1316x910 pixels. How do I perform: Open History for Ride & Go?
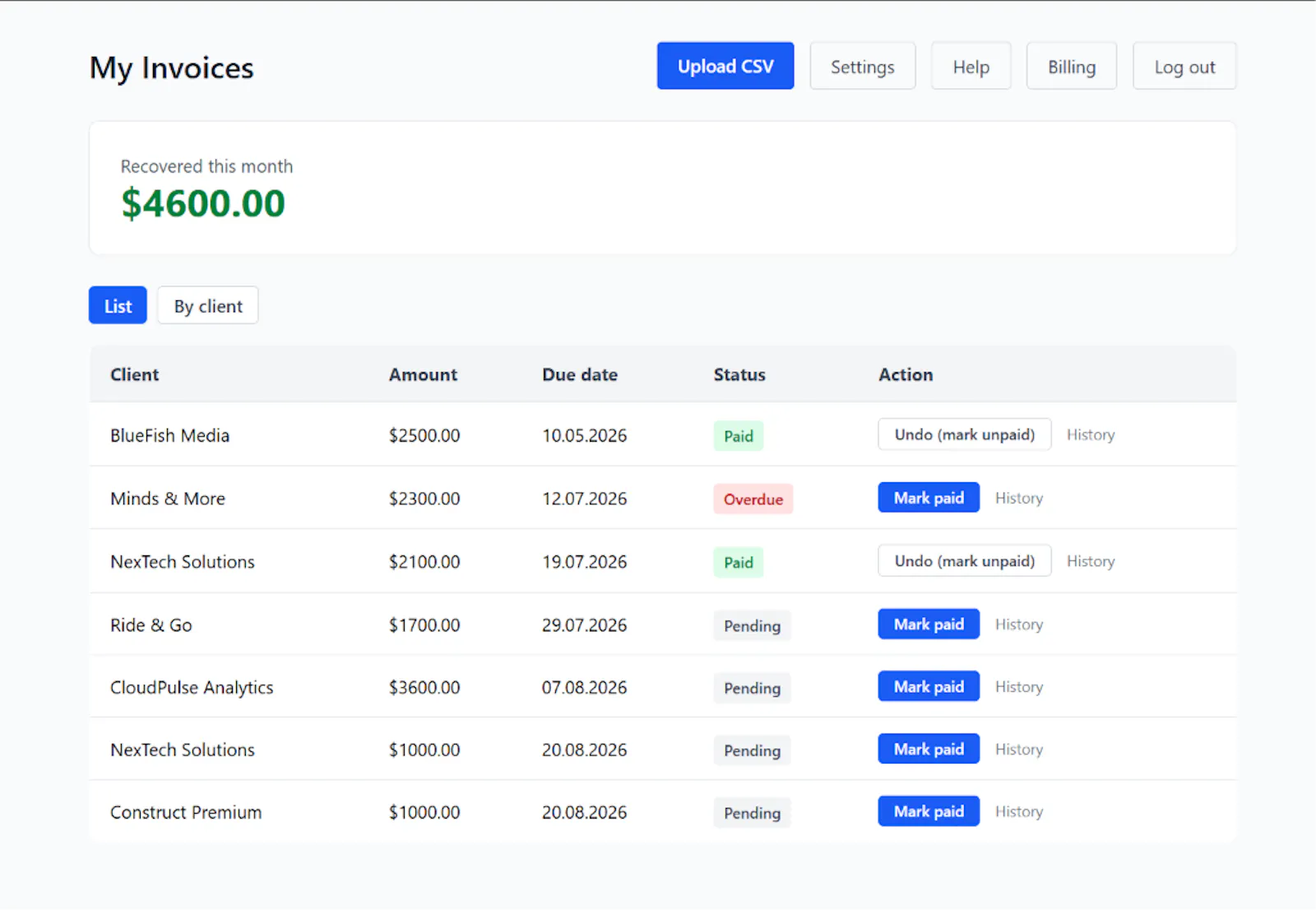(x=1019, y=624)
